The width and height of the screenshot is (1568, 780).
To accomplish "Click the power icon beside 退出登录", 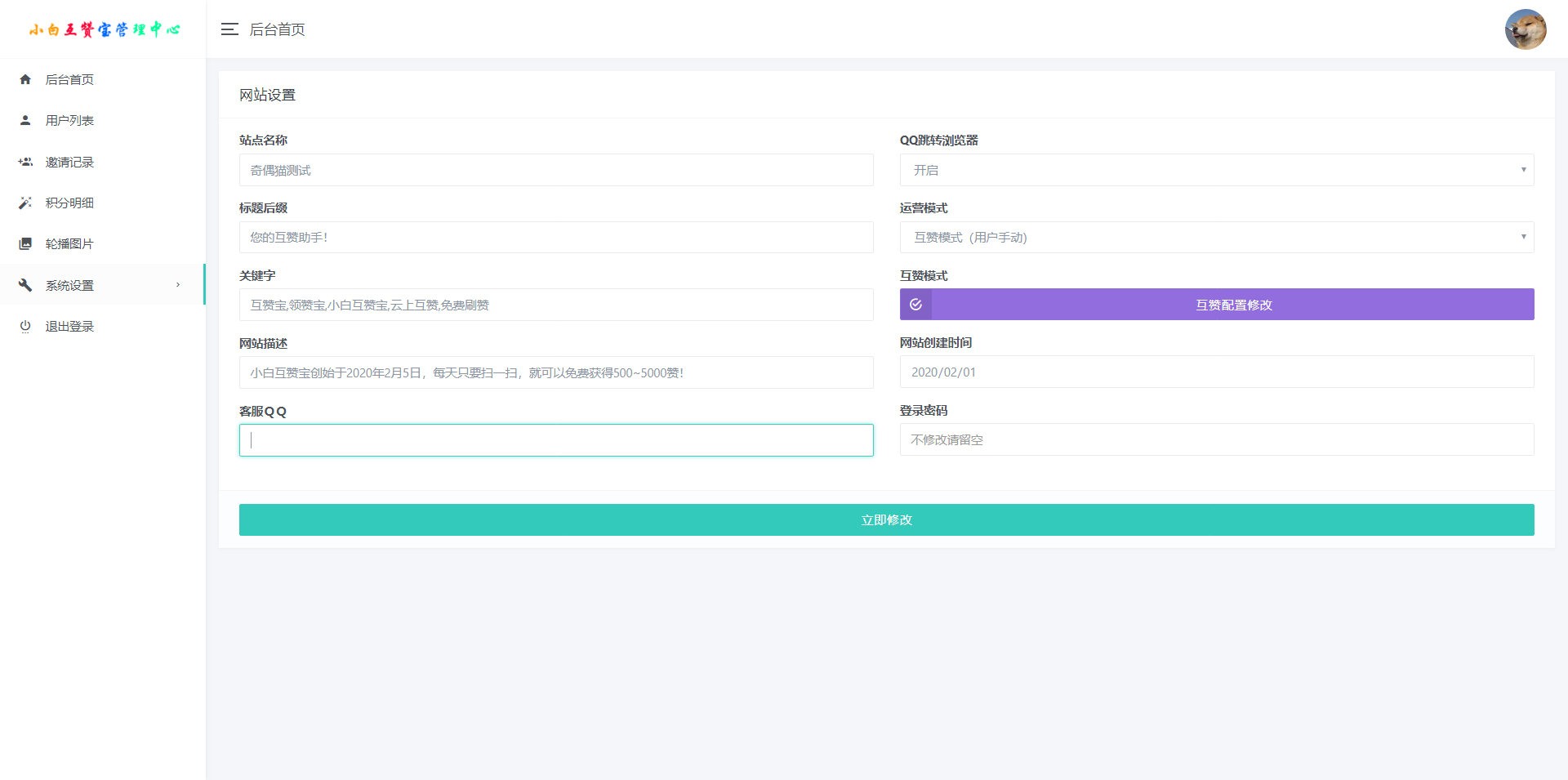I will point(25,326).
